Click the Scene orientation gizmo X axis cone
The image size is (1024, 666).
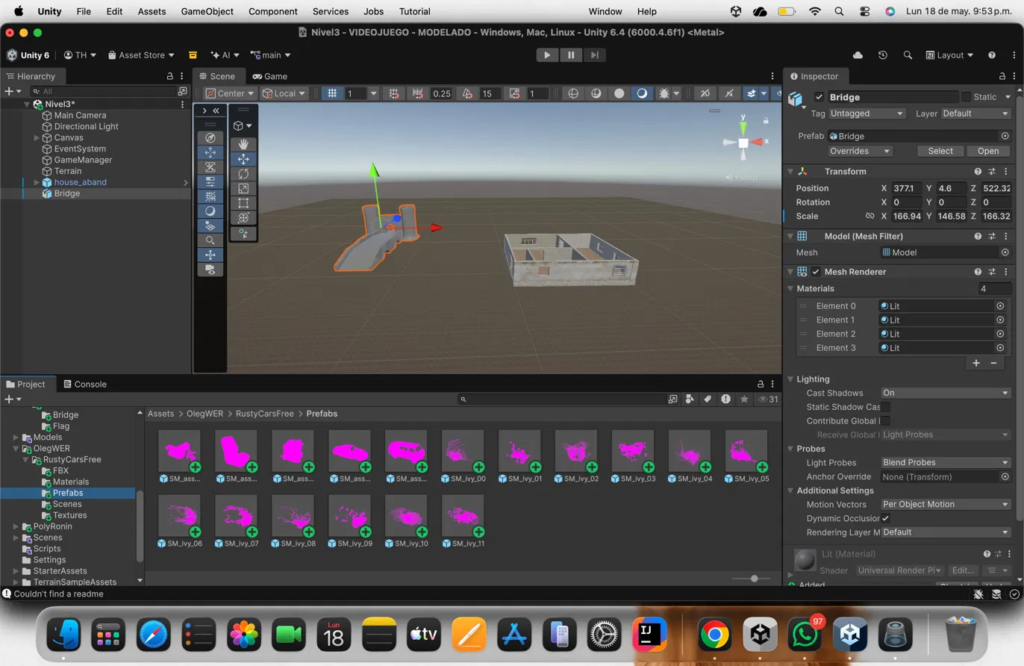758,142
